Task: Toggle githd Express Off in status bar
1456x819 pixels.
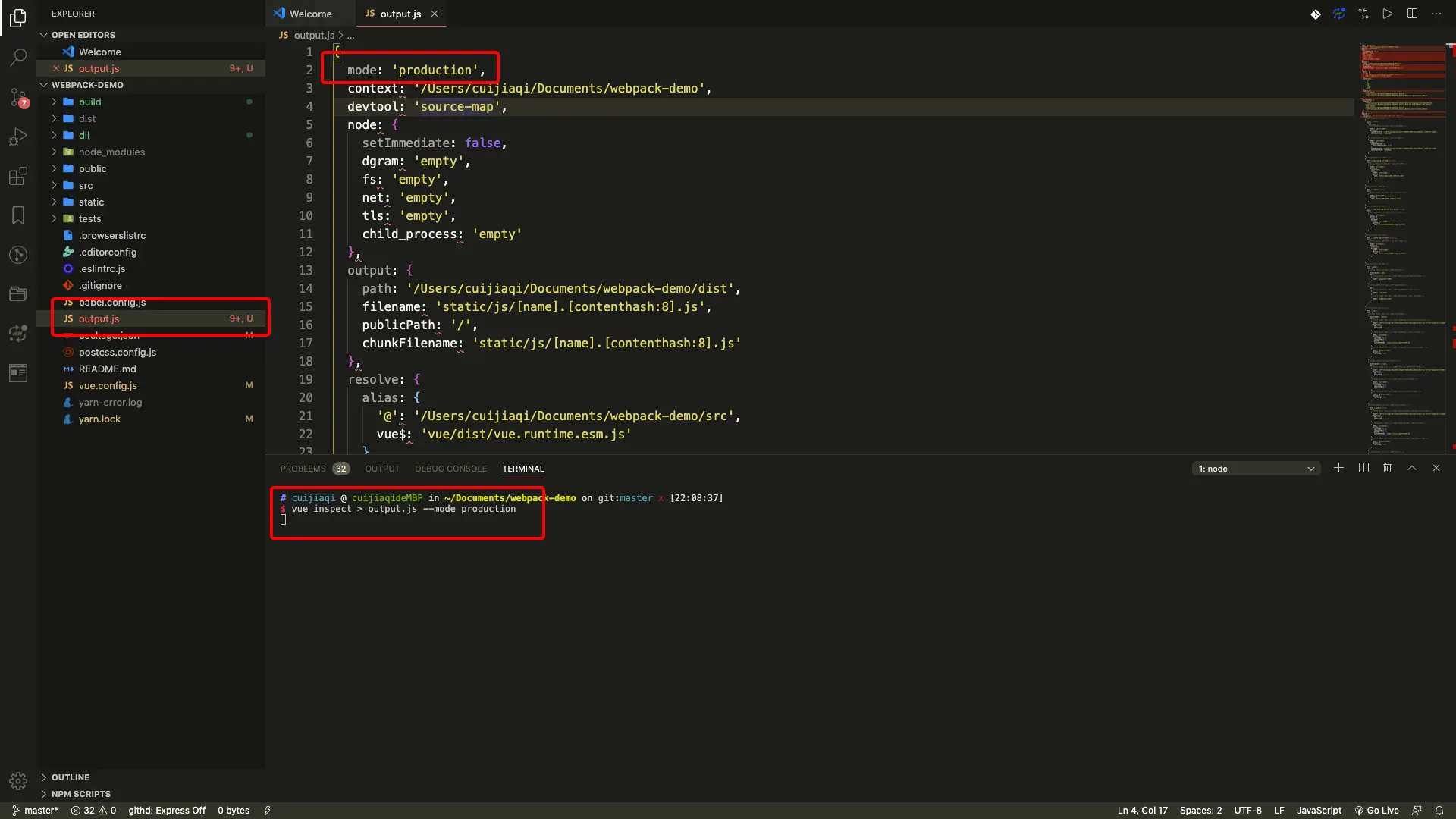Action: point(167,810)
